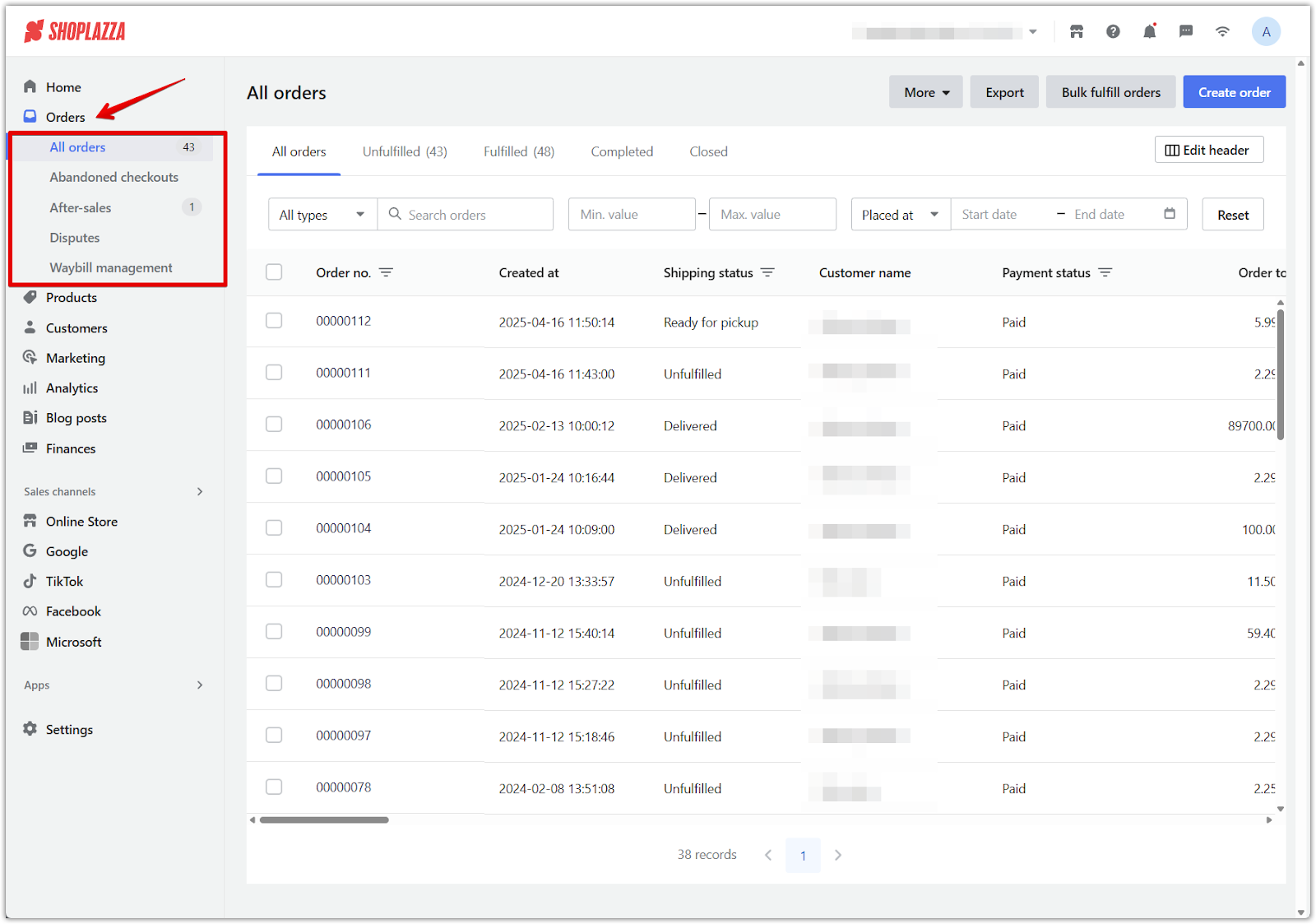The height and width of the screenshot is (924, 1316).
Task: Open the store front icon in header
Action: 1076,31
